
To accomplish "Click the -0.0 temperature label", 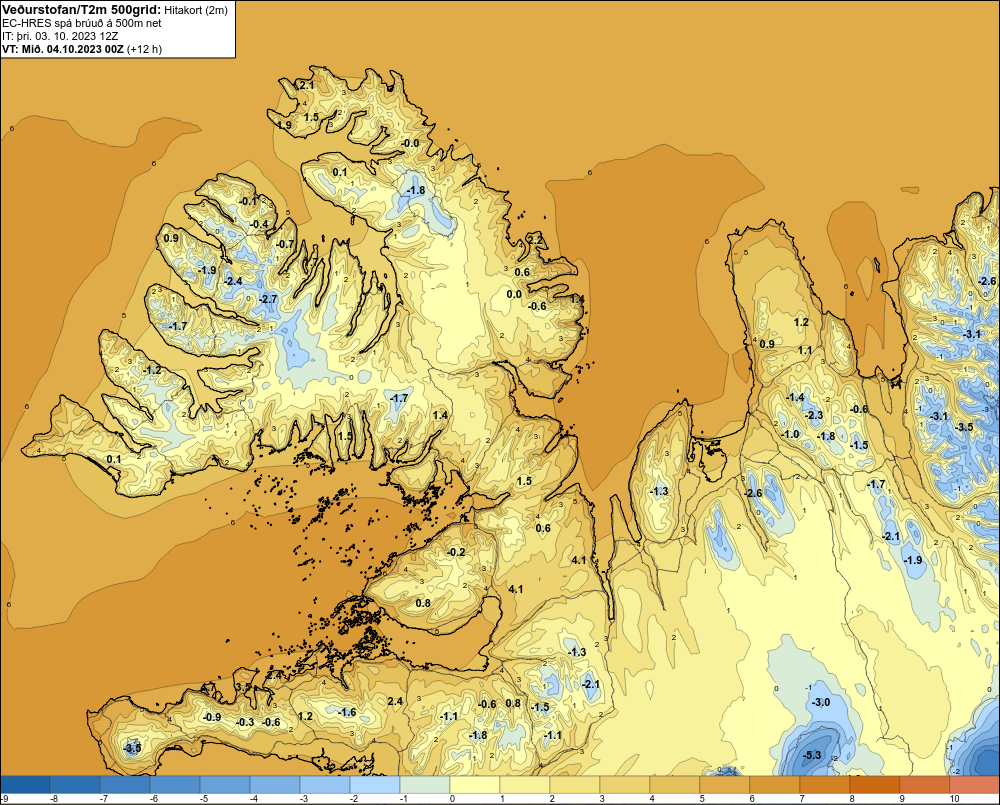I will tap(411, 144).
